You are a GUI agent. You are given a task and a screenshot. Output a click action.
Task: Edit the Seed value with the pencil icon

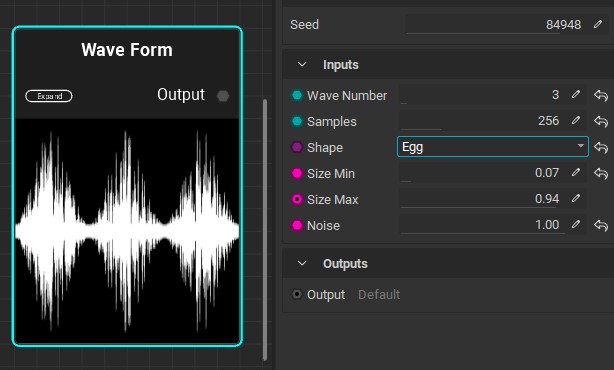[x=598, y=24]
